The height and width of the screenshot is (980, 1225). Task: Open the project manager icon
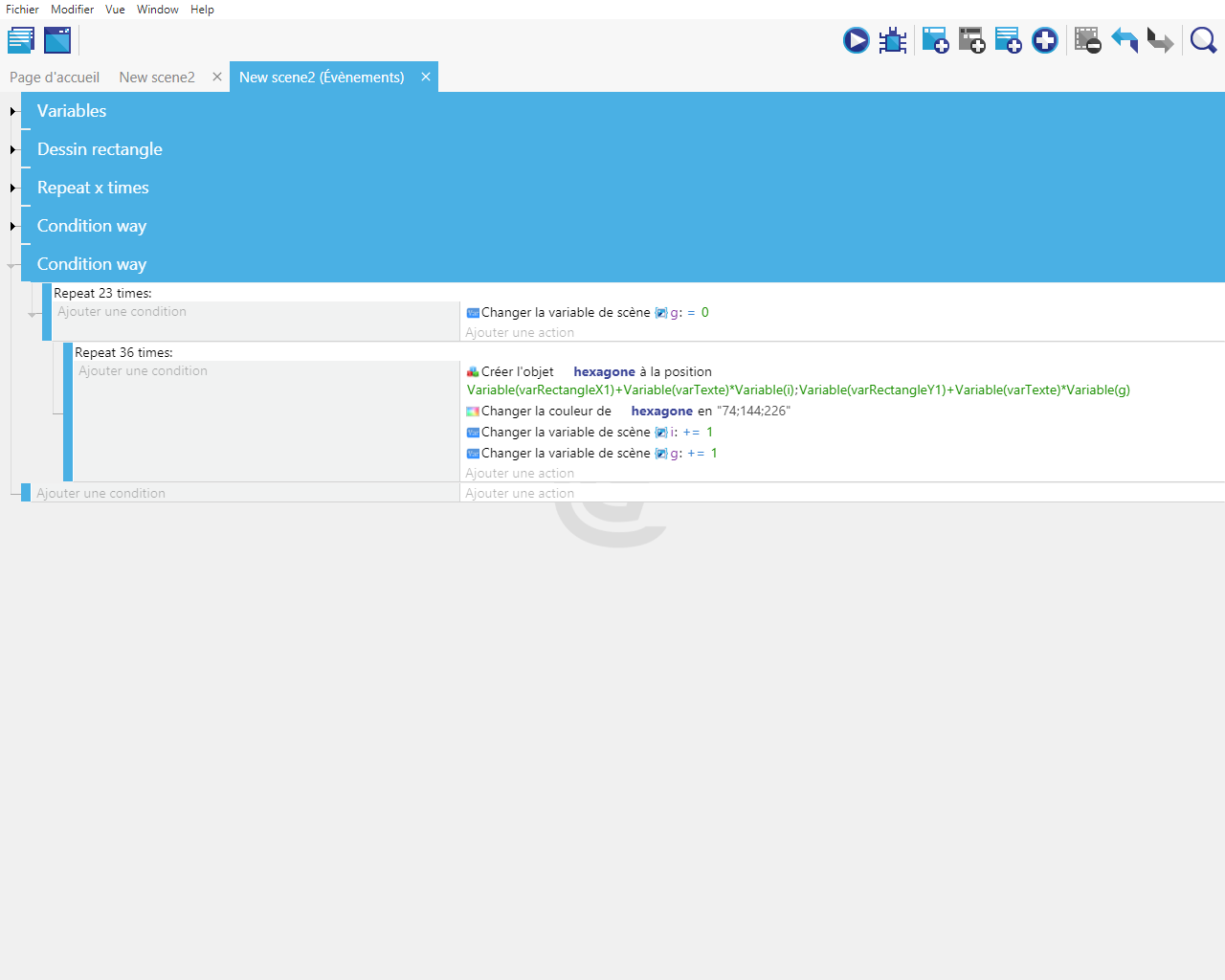[21, 40]
